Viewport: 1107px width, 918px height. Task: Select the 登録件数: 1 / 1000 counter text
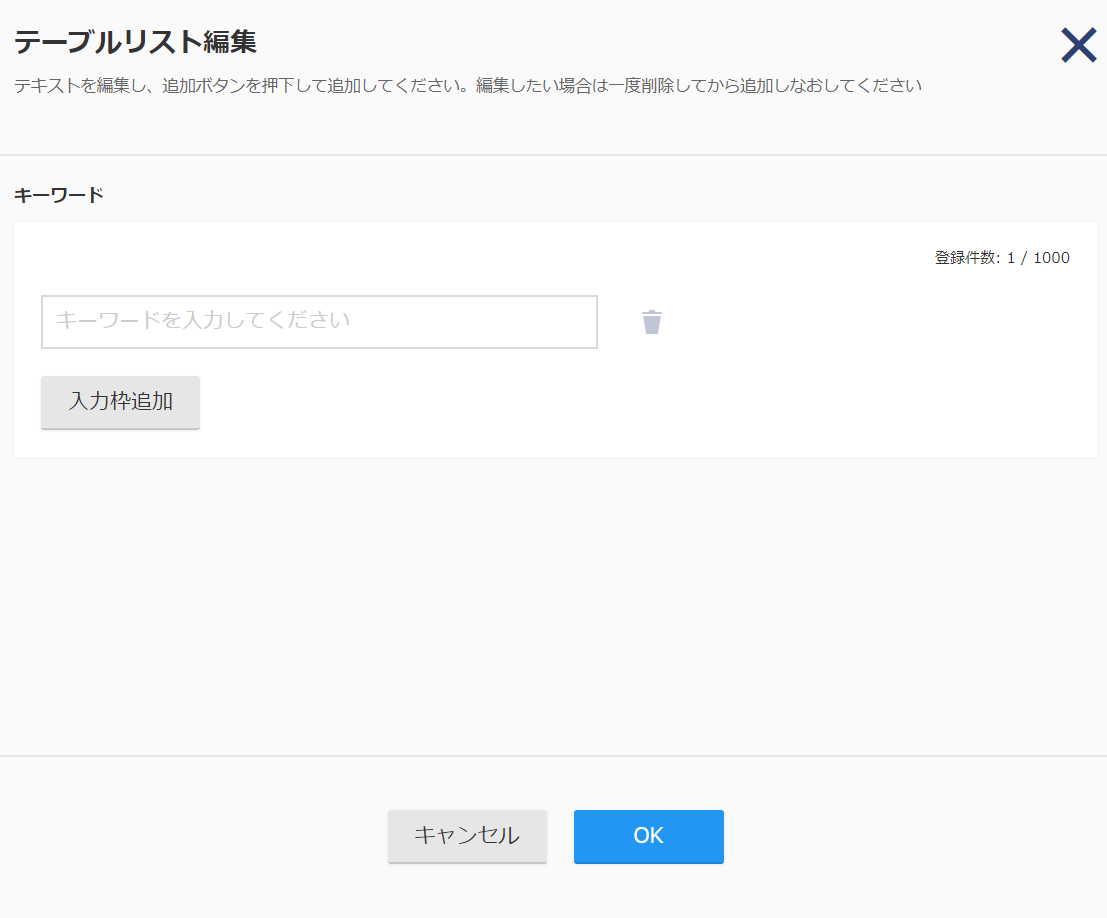pyautogui.click(x=1002, y=258)
